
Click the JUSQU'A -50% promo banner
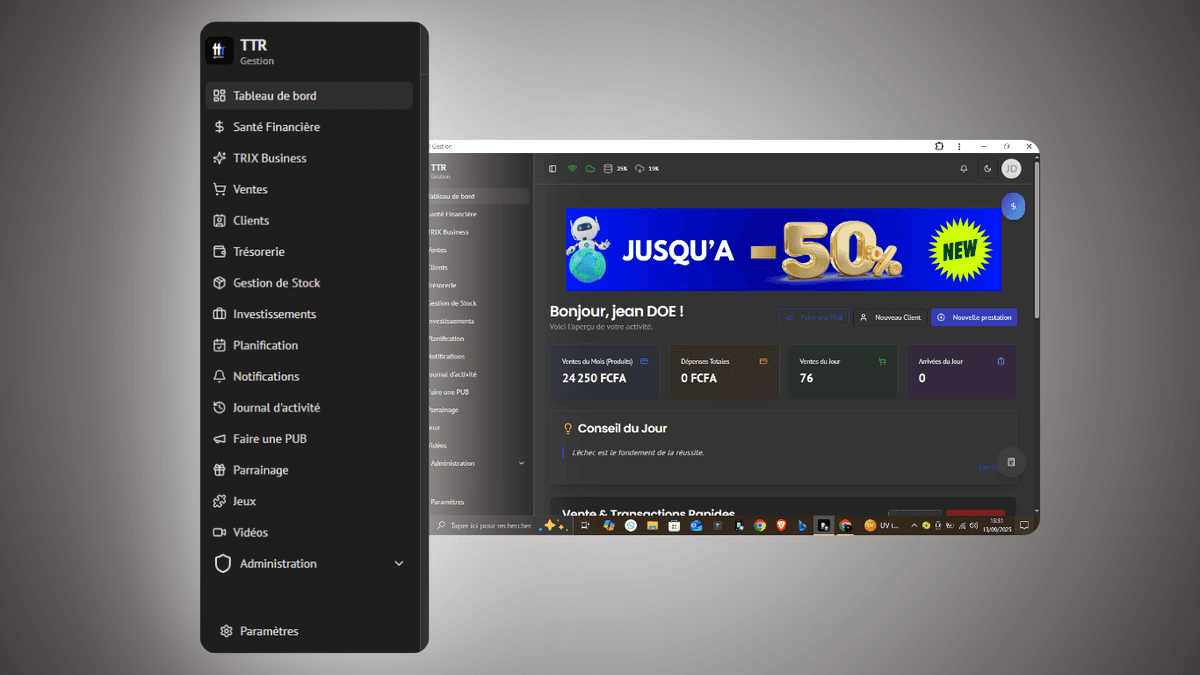783,249
